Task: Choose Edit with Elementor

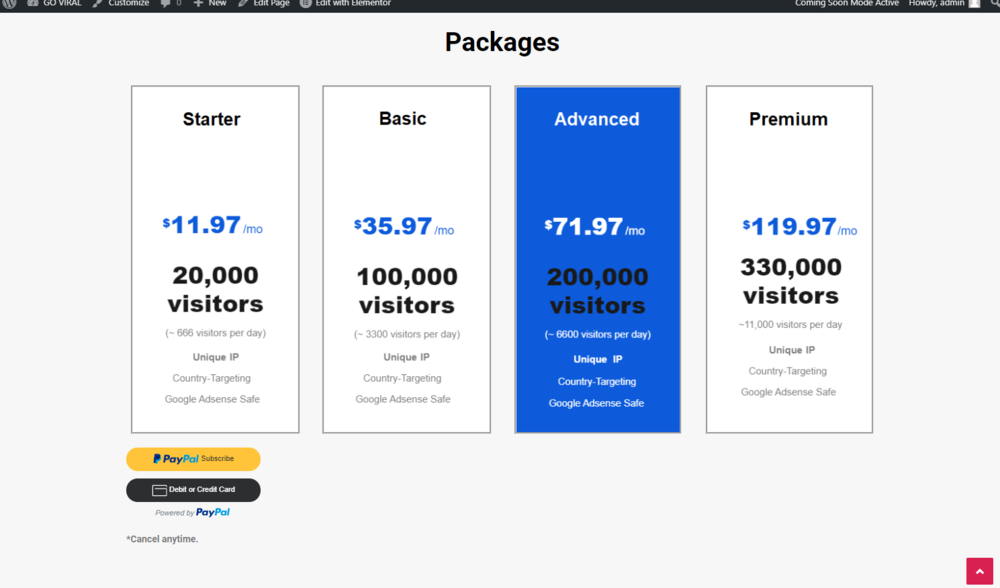Action: [x=345, y=3]
